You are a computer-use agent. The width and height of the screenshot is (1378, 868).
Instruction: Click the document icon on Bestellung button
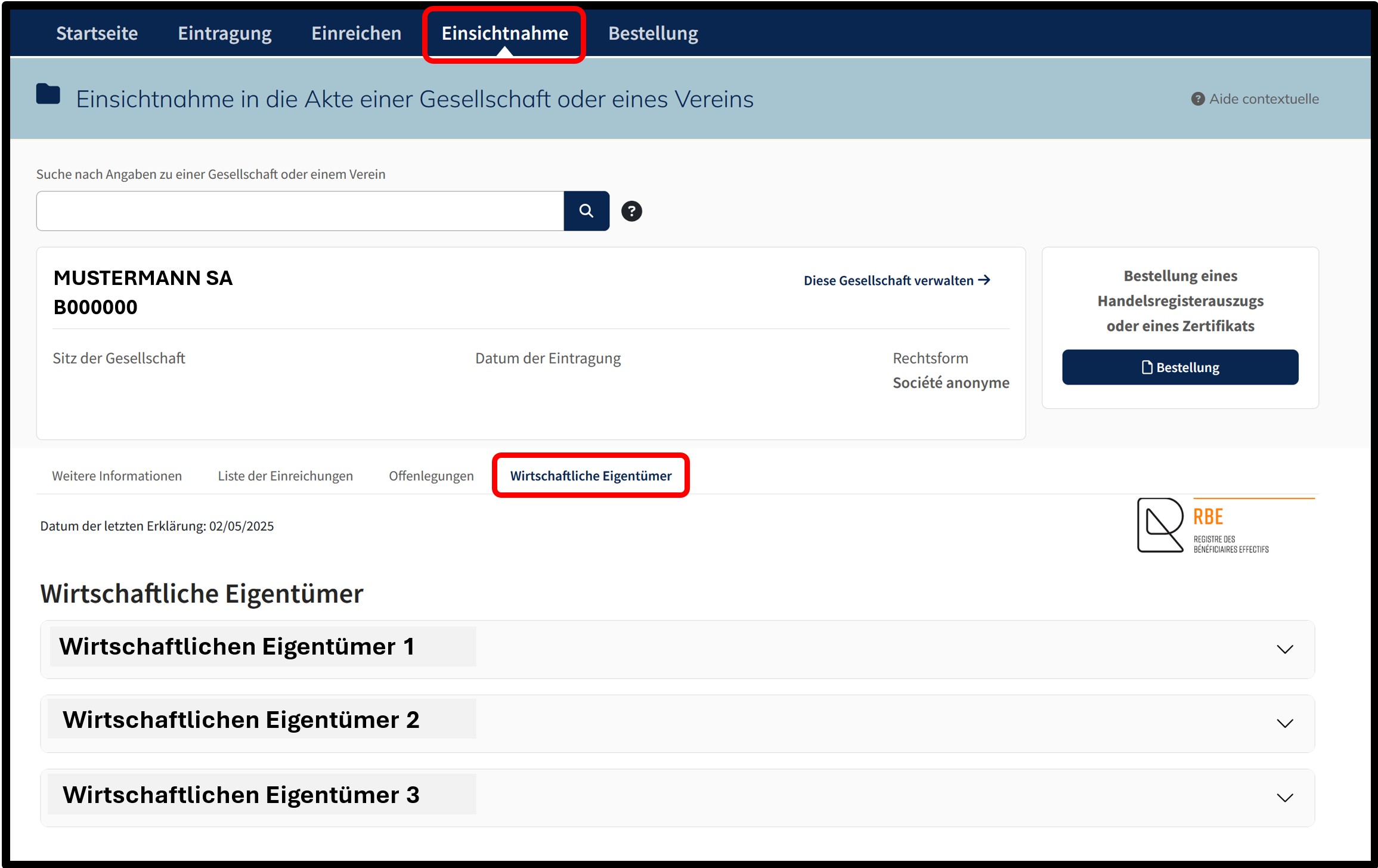click(1147, 367)
